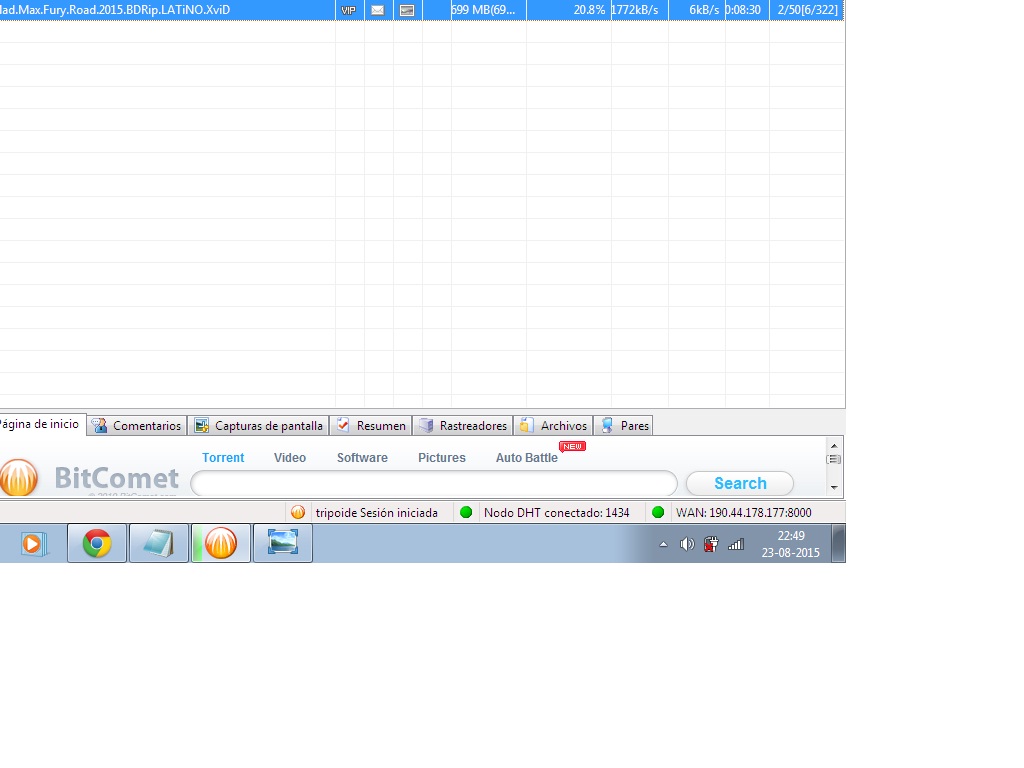Switch to the Resumen tab
1024x768 pixels.
371,426
